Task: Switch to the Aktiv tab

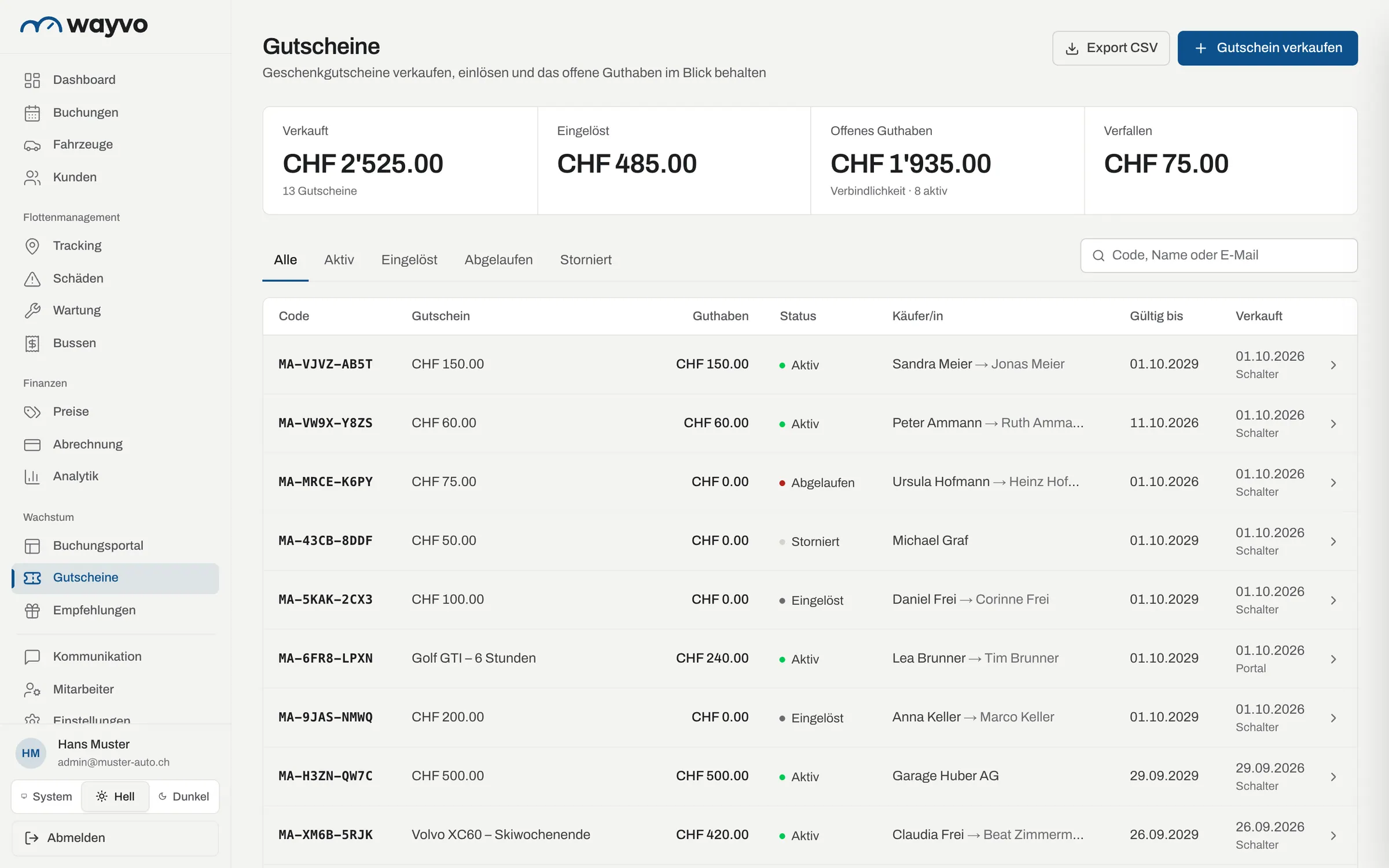Action: (339, 260)
